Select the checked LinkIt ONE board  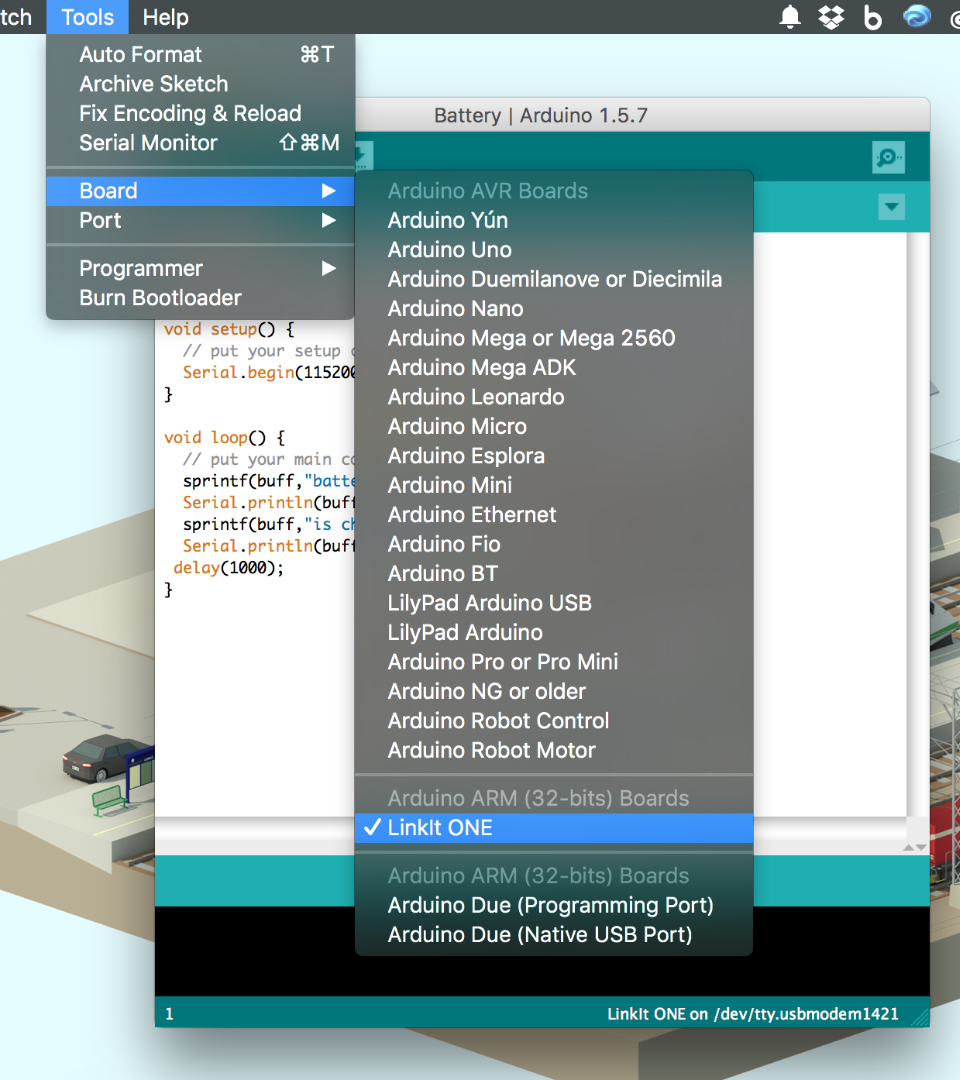coord(554,828)
